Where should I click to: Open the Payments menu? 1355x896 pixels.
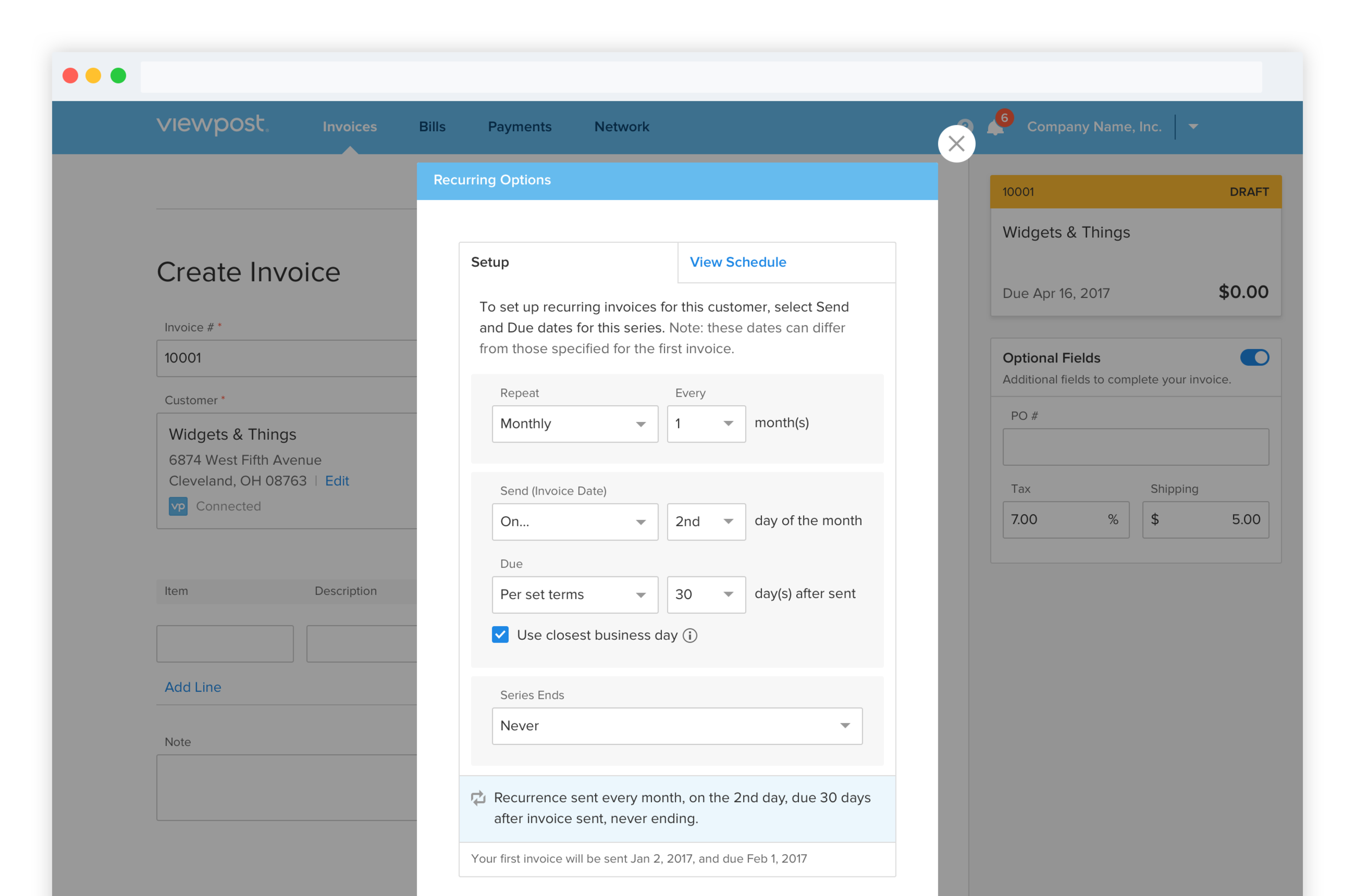tap(519, 127)
